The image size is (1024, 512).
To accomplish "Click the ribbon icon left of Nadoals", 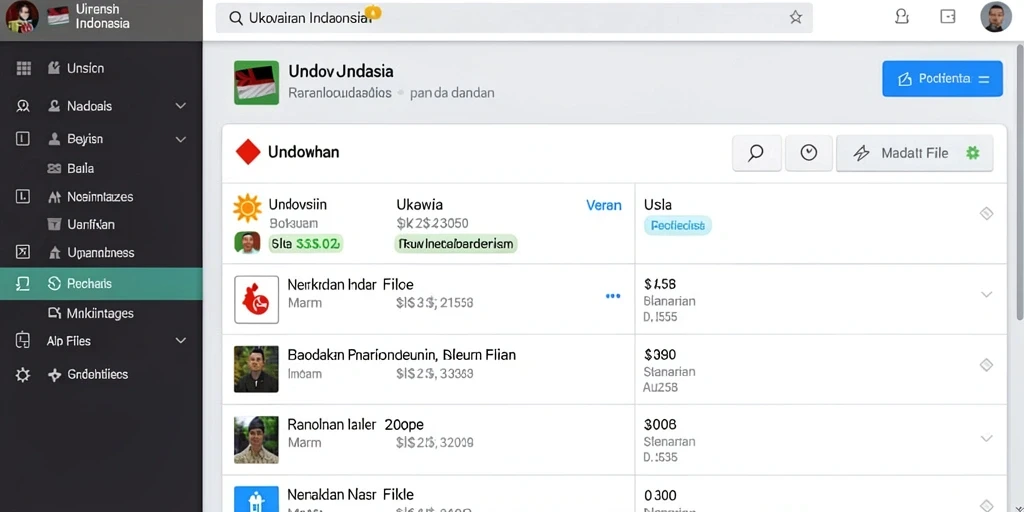I will [23, 106].
